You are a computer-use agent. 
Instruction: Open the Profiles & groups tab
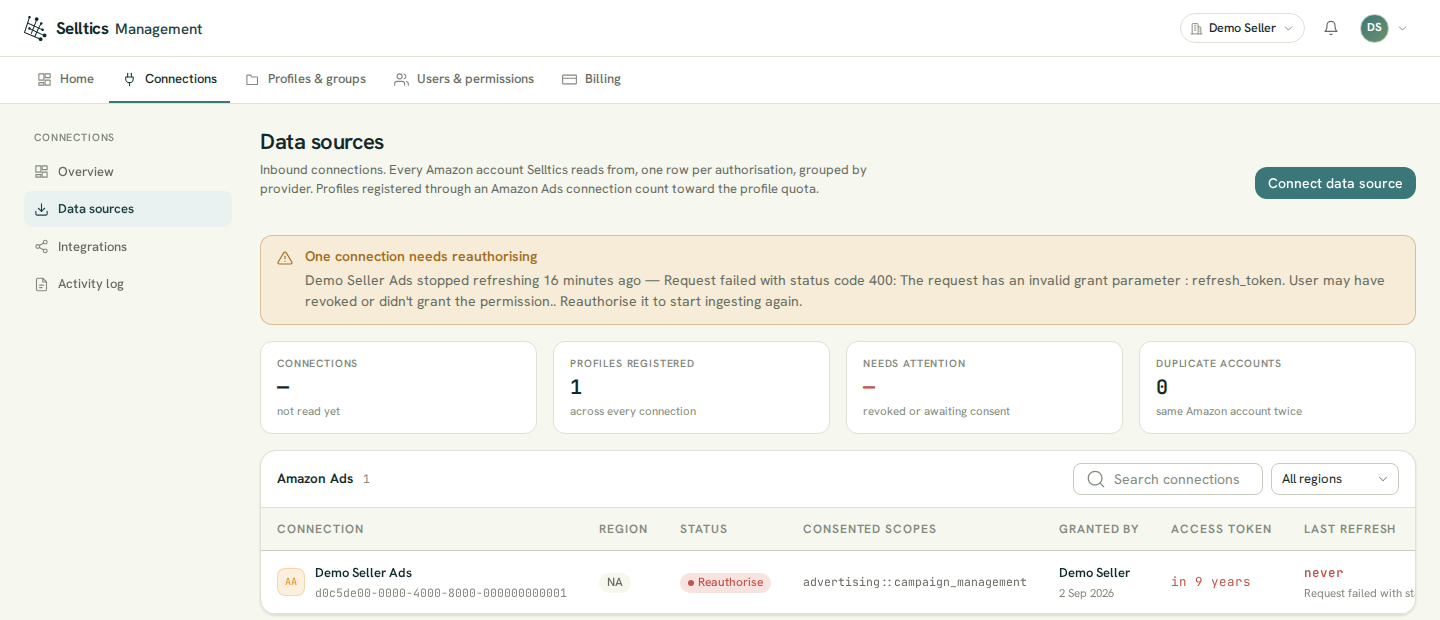coord(306,79)
